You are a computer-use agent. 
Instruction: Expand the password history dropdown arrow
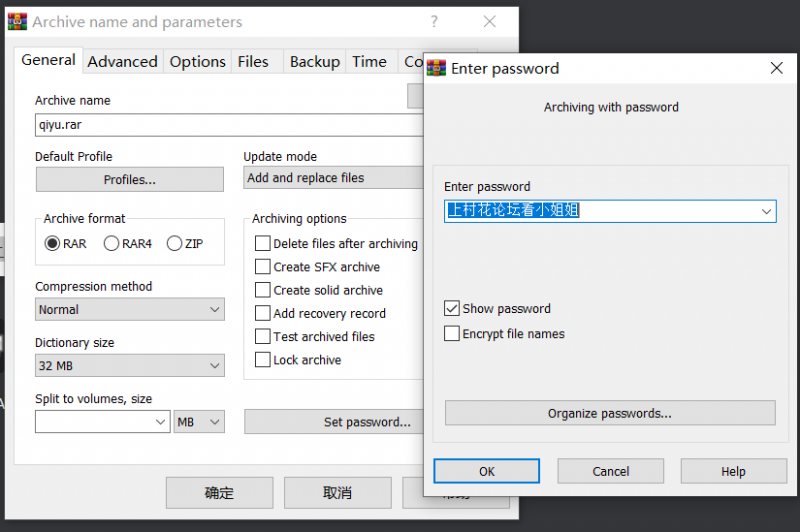[766, 211]
